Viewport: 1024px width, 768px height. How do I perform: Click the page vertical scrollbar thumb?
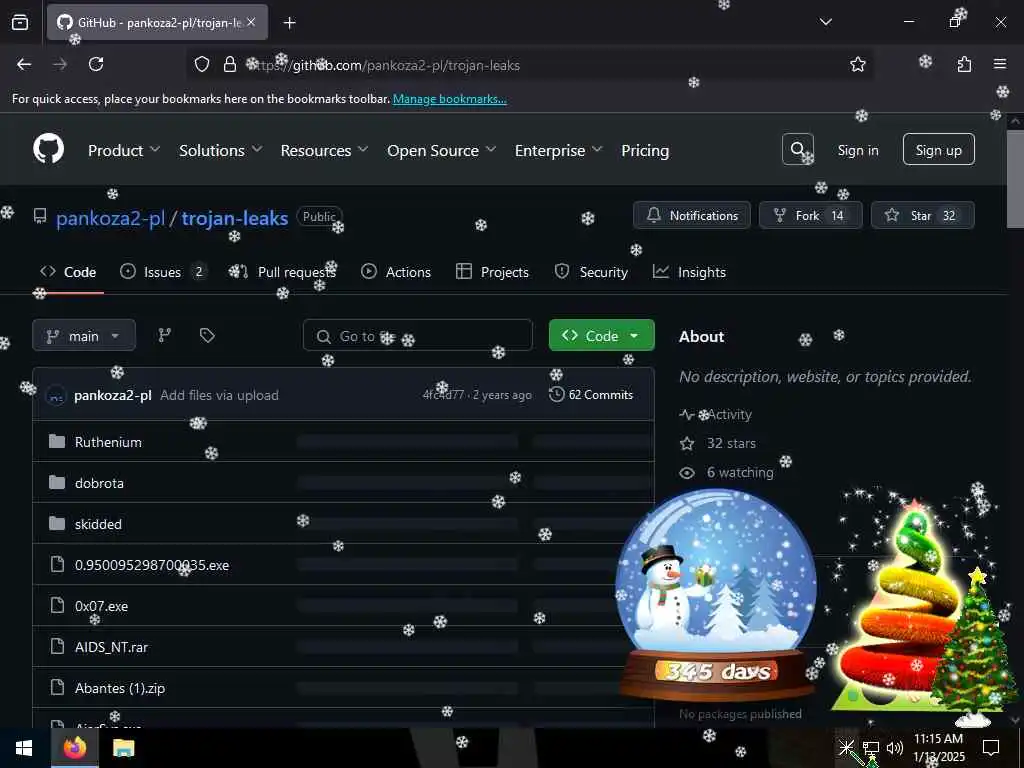[x=1014, y=178]
